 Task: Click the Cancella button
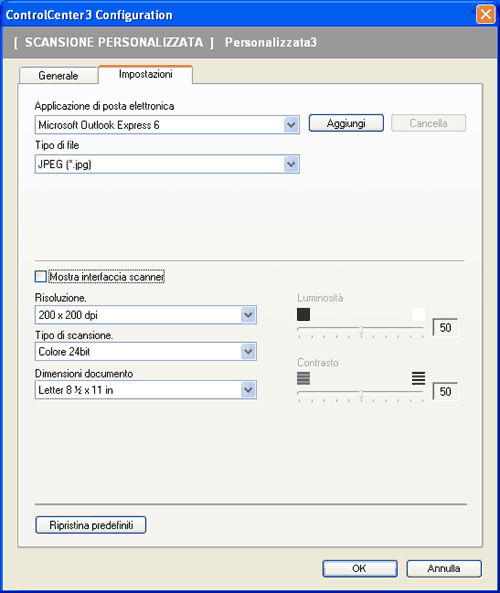pyautogui.click(x=429, y=123)
